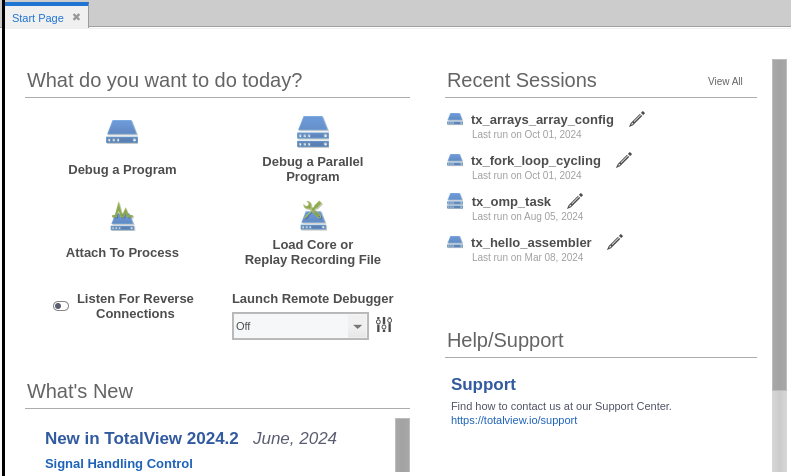Edit the tx_arrays_array_config session with pencil icon
791x476 pixels.
[x=637, y=119]
